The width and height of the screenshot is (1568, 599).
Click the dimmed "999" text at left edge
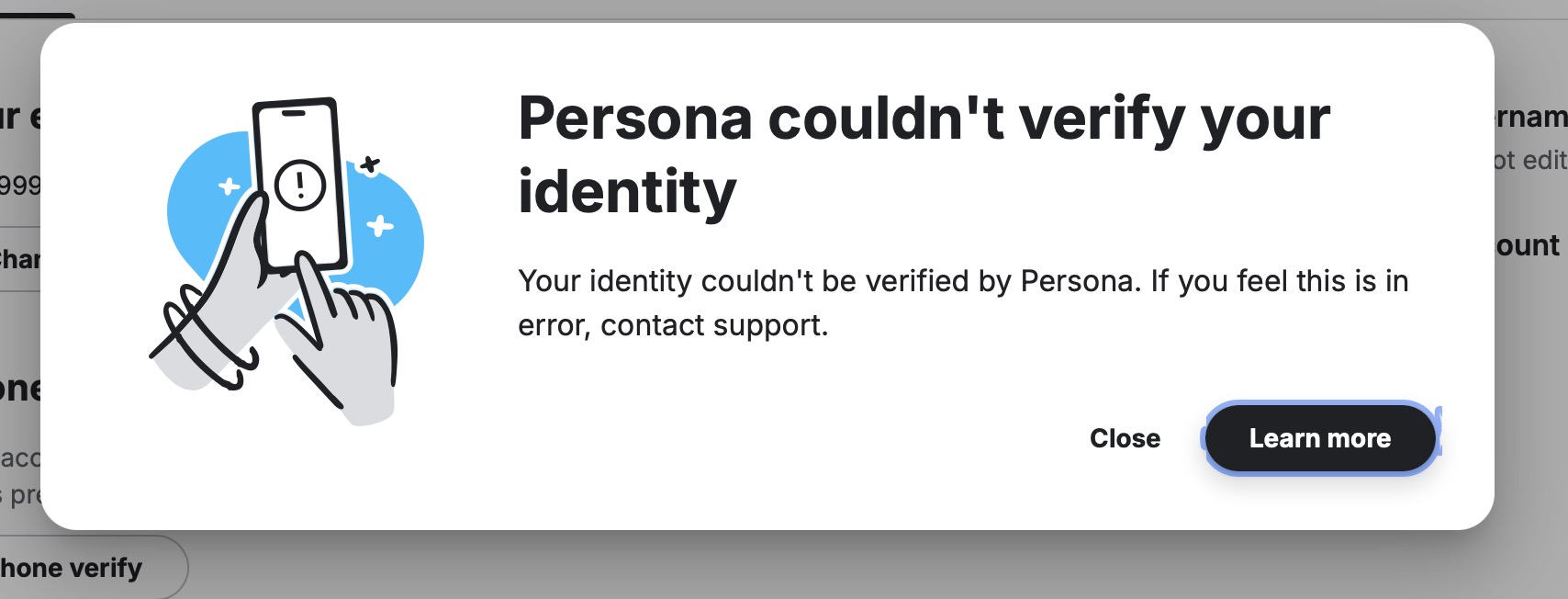(x=20, y=186)
